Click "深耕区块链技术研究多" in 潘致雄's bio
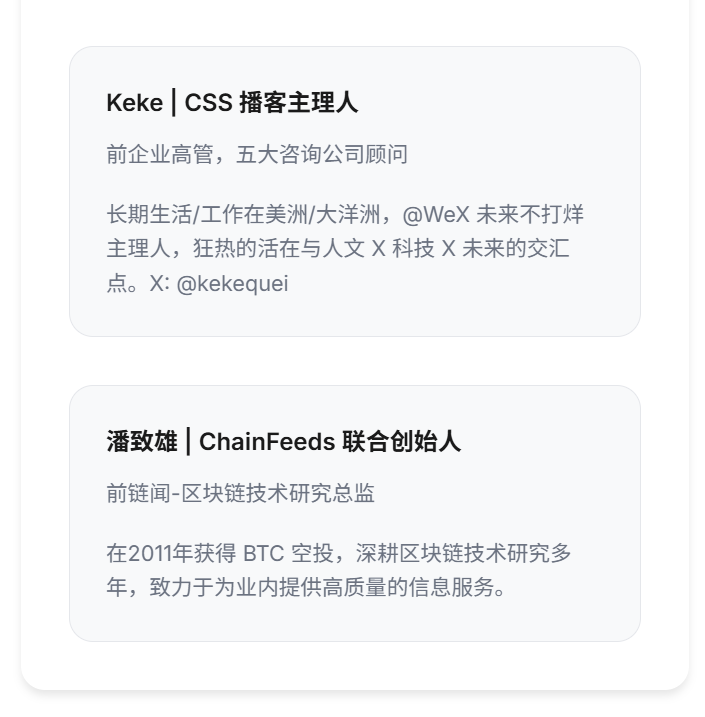 (x=463, y=554)
